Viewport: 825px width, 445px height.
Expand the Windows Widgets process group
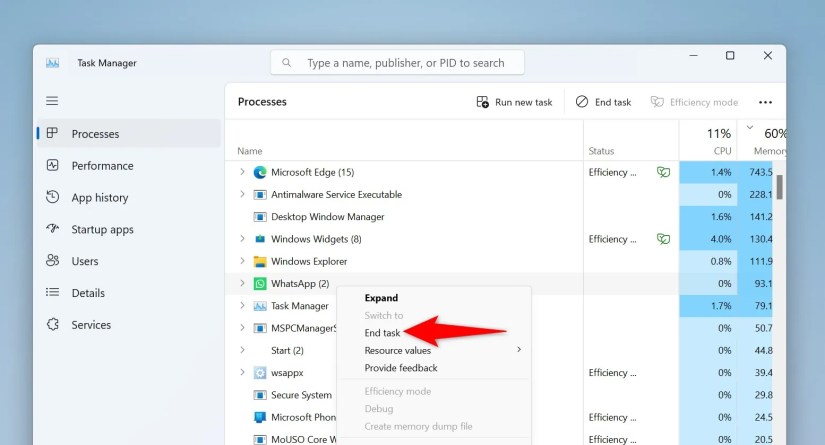click(x=242, y=239)
